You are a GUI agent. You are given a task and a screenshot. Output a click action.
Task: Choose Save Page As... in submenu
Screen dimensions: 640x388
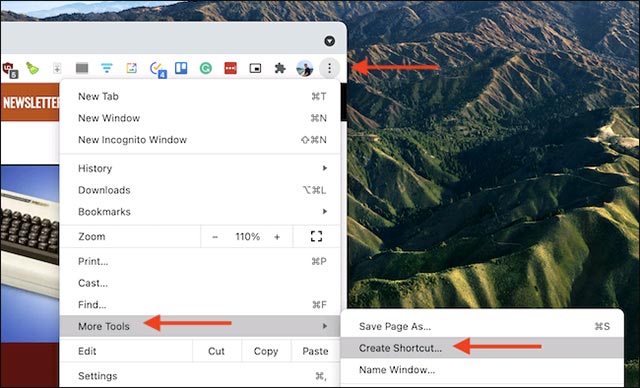tap(482, 326)
